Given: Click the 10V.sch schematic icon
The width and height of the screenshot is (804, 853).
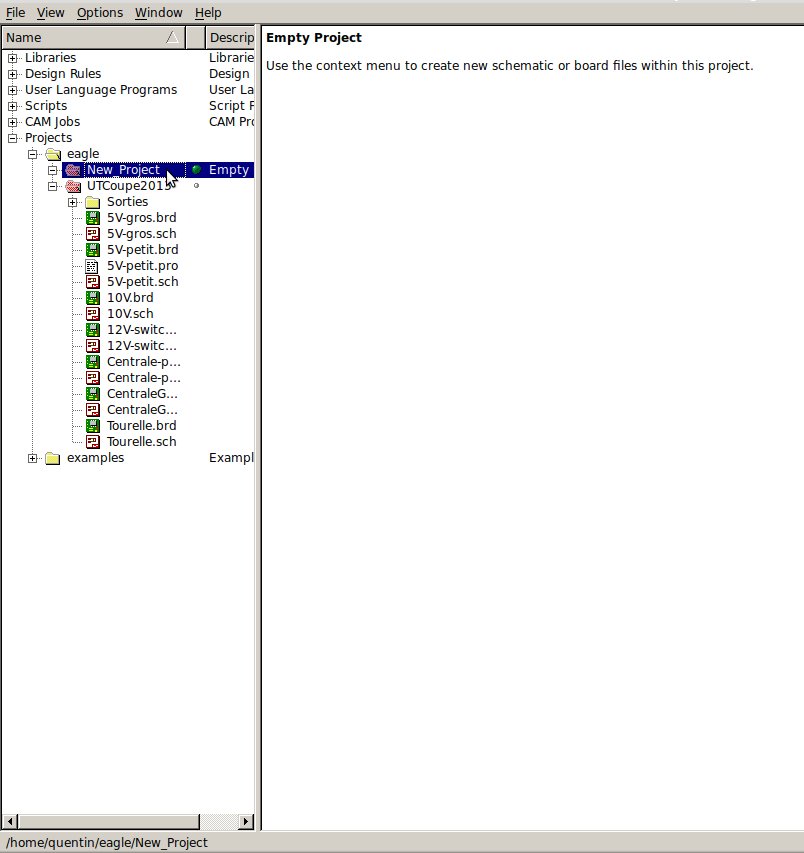Looking at the screenshot, I should tap(93, 314).
